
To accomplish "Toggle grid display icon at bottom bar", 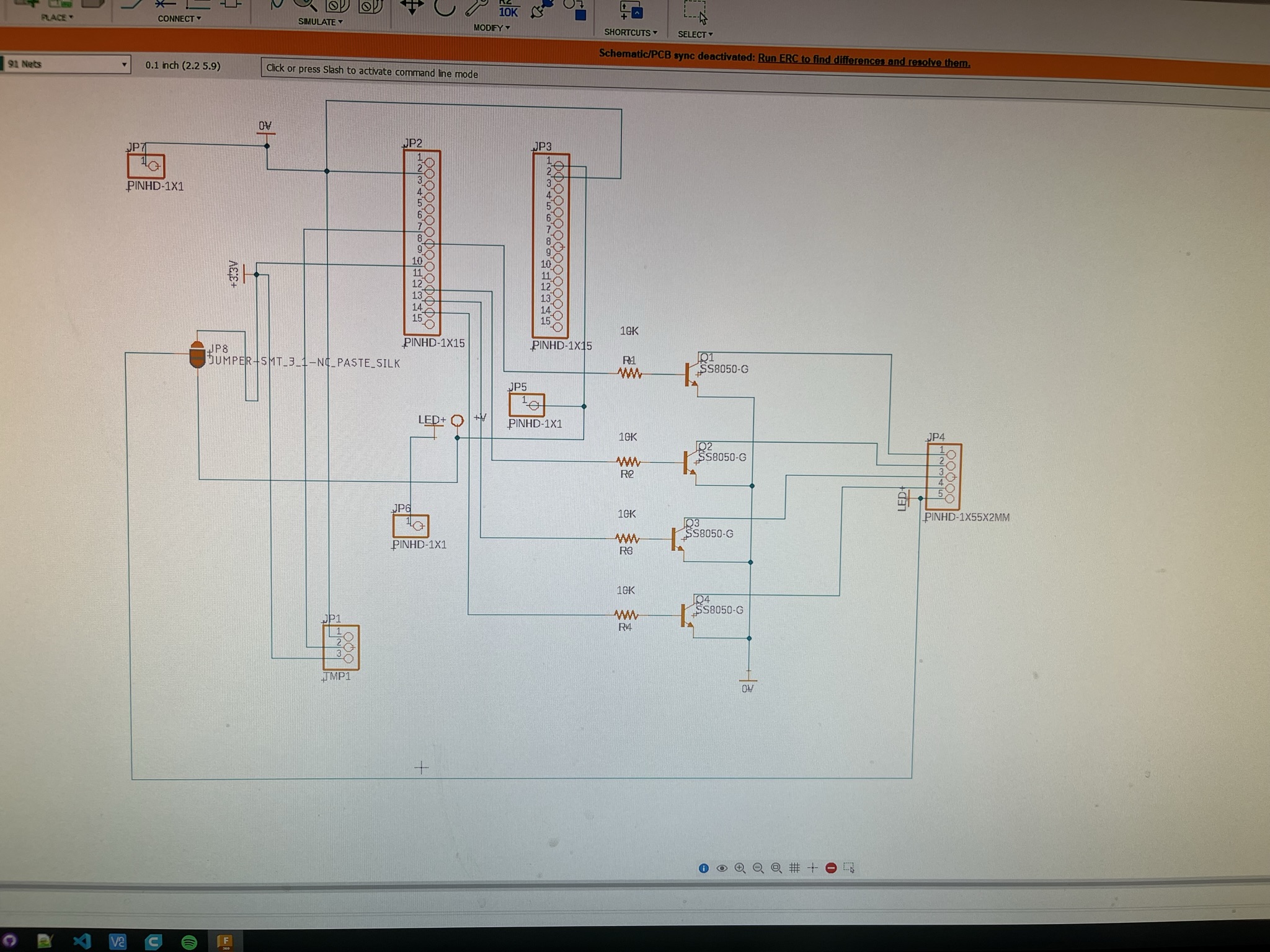I will (x=794, y=868).
